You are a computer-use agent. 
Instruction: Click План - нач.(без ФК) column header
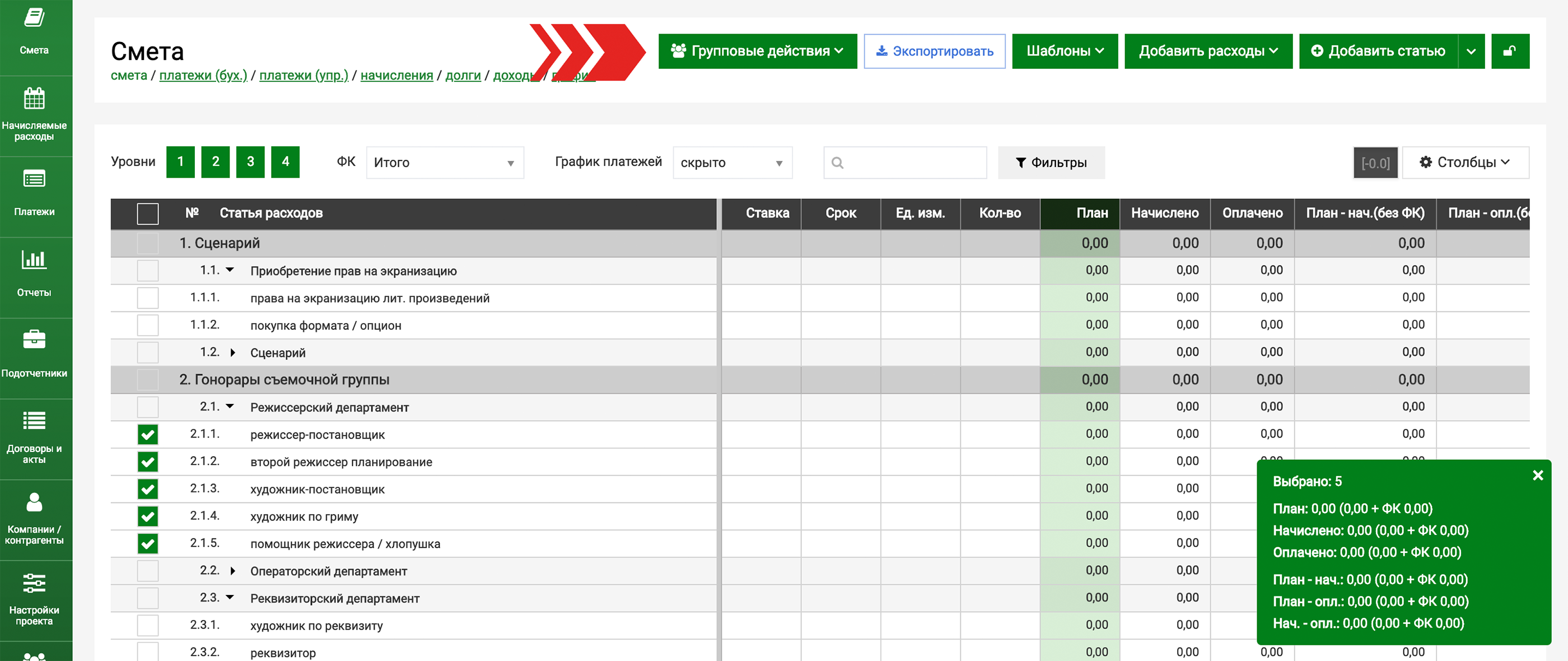pos(1365,213)
